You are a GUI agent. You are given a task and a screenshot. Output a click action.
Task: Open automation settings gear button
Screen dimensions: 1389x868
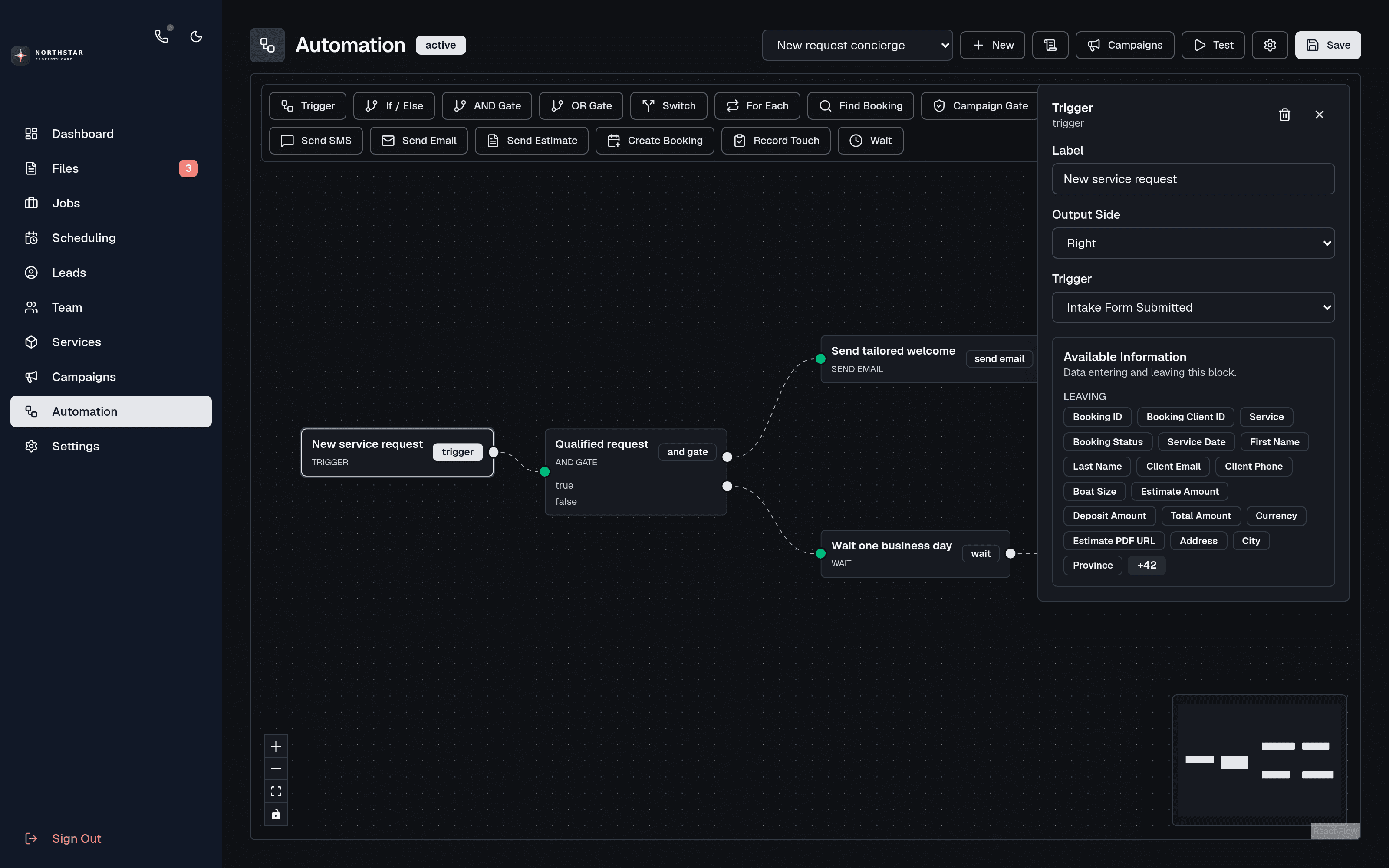pos(1270,45)
